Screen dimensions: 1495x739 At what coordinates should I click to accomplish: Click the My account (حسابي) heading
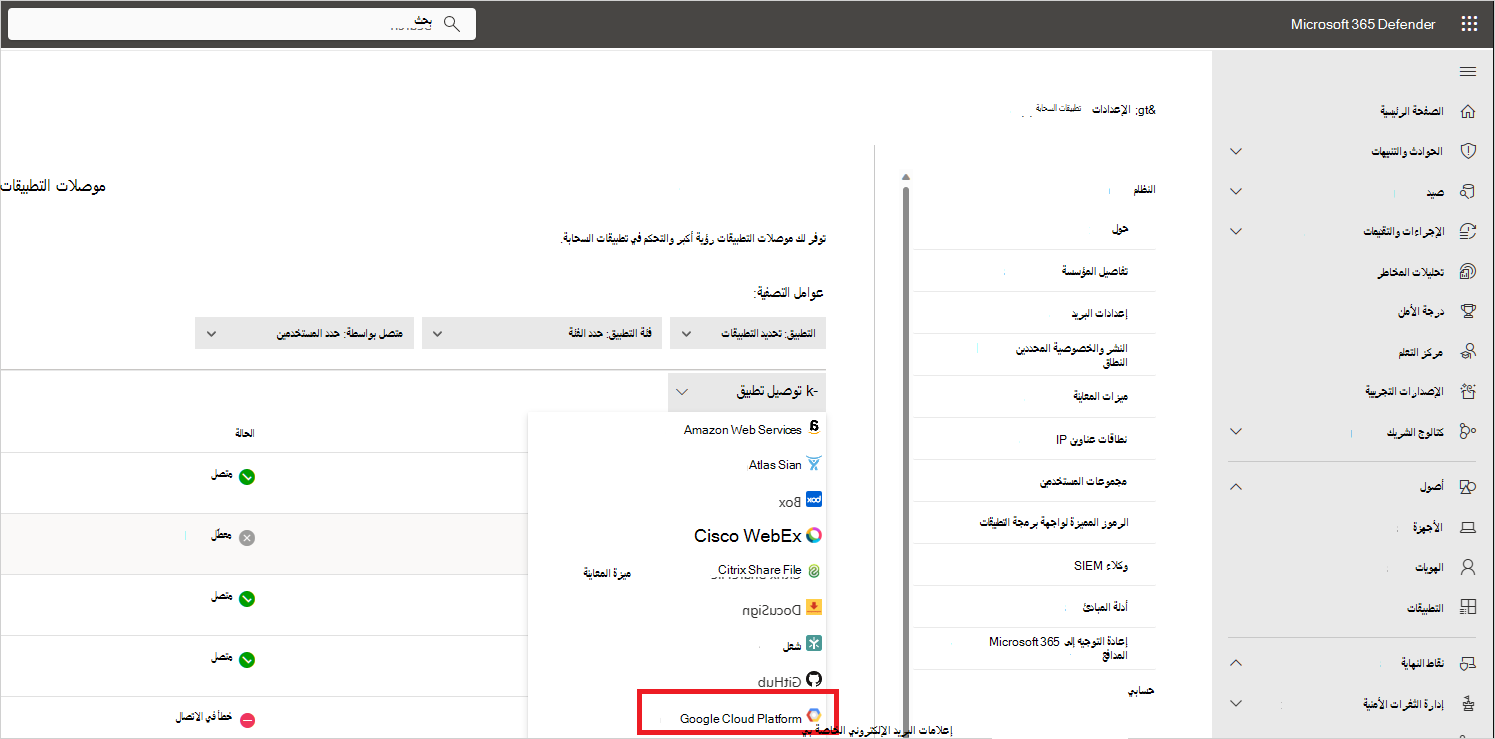tap(1141, 690)
